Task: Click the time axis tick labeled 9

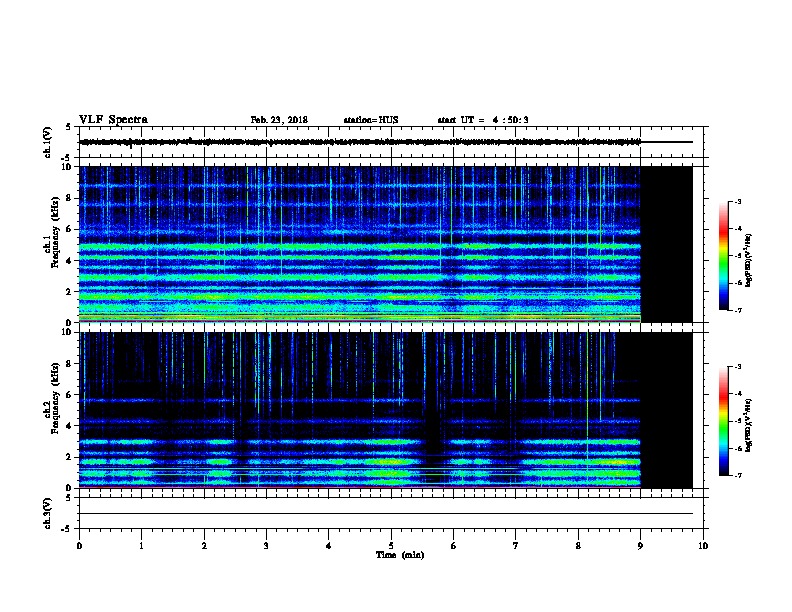Action: pyautogui.click(x=640, y=545)
